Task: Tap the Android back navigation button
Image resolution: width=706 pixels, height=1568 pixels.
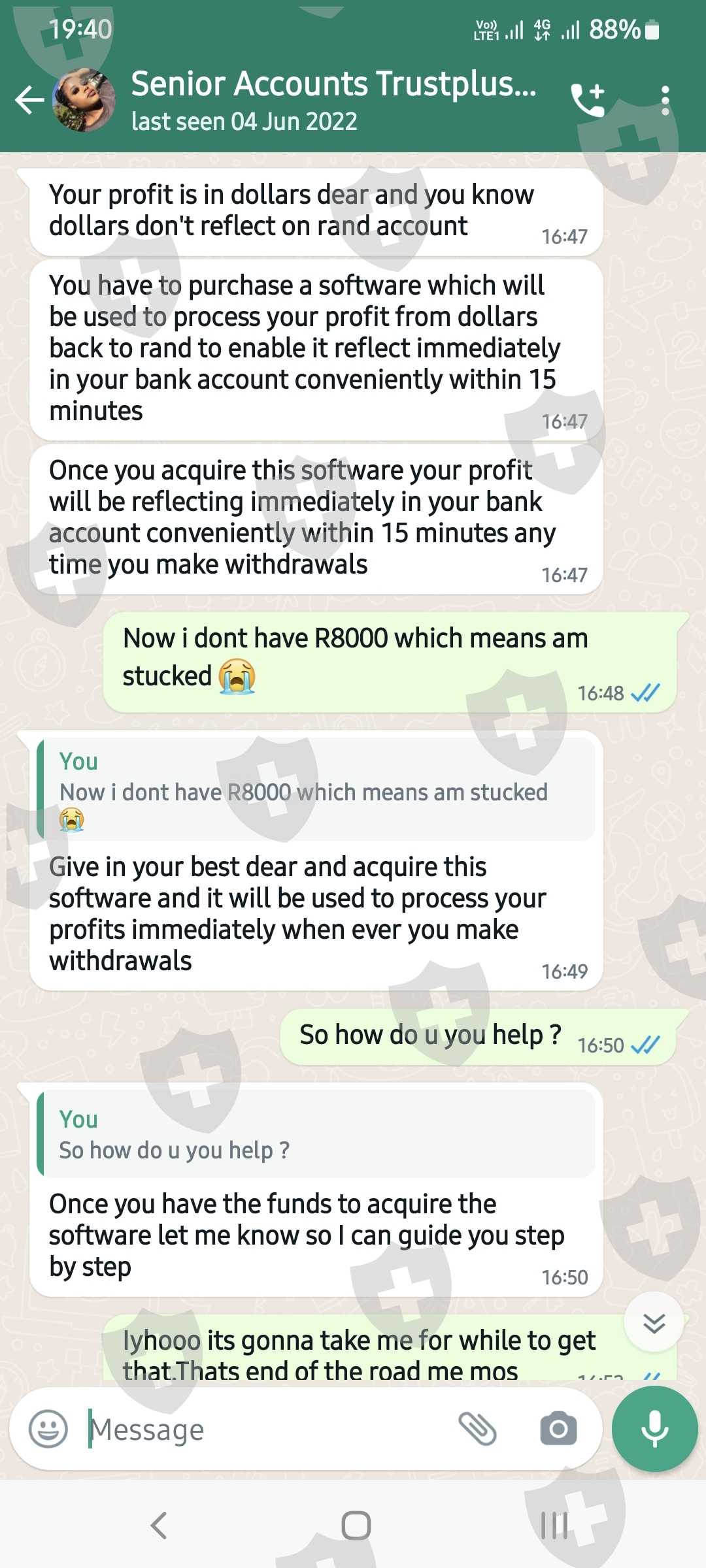Action: click(x=159, y=1526)
